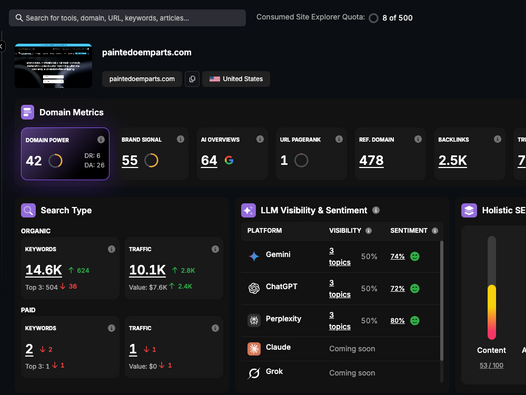This screenshot has width=526, height=395.
Task: Show paid Traffic info icon
Action: click(x=215, y=328)
